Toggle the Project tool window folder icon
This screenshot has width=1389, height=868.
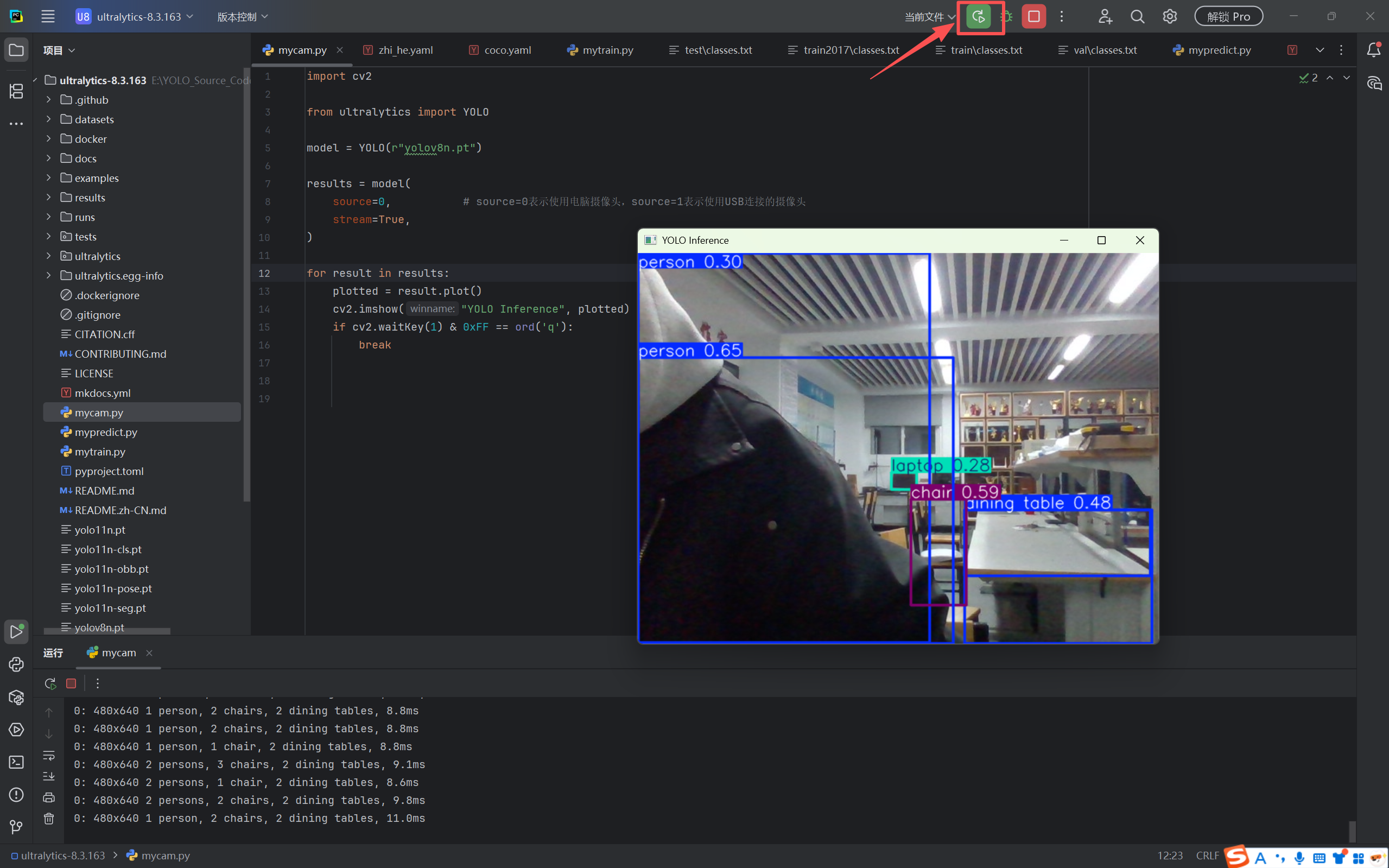(16, 50)
